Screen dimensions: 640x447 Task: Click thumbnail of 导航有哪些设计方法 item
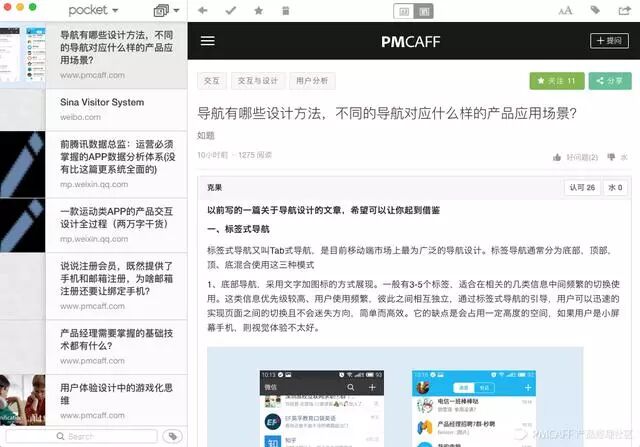[x=23, y=54]
